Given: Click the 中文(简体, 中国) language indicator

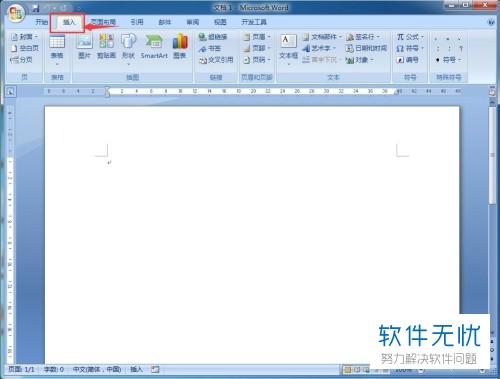Looking at the screenshot, I should click(x=97, y=369).
